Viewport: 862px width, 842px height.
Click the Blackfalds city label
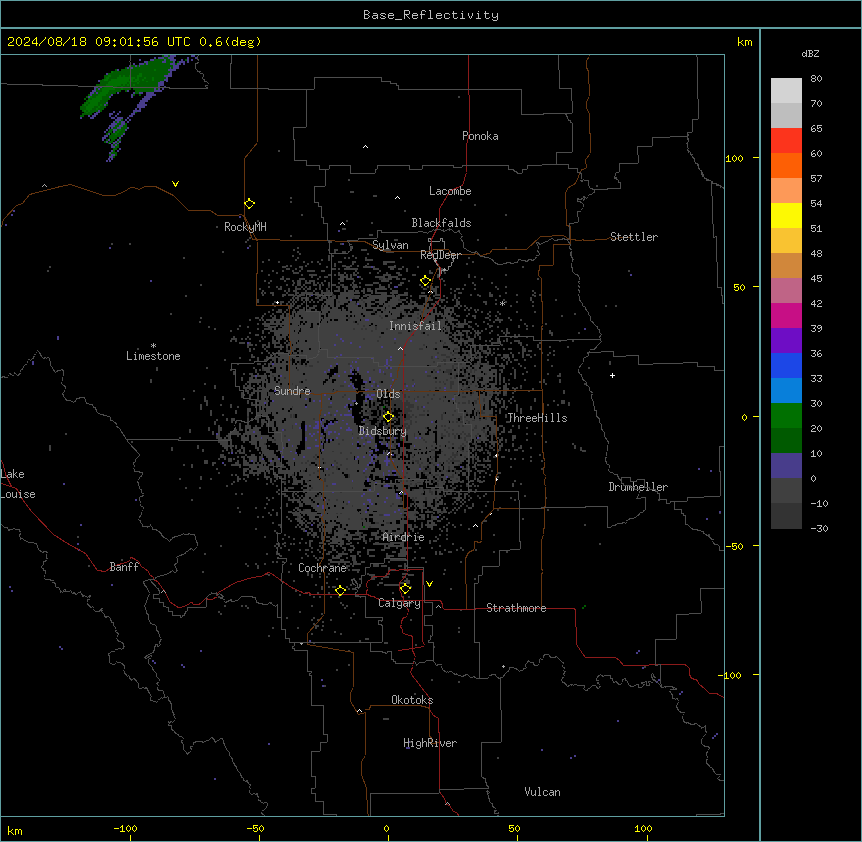pyautogui.click(x=441, y=223)
